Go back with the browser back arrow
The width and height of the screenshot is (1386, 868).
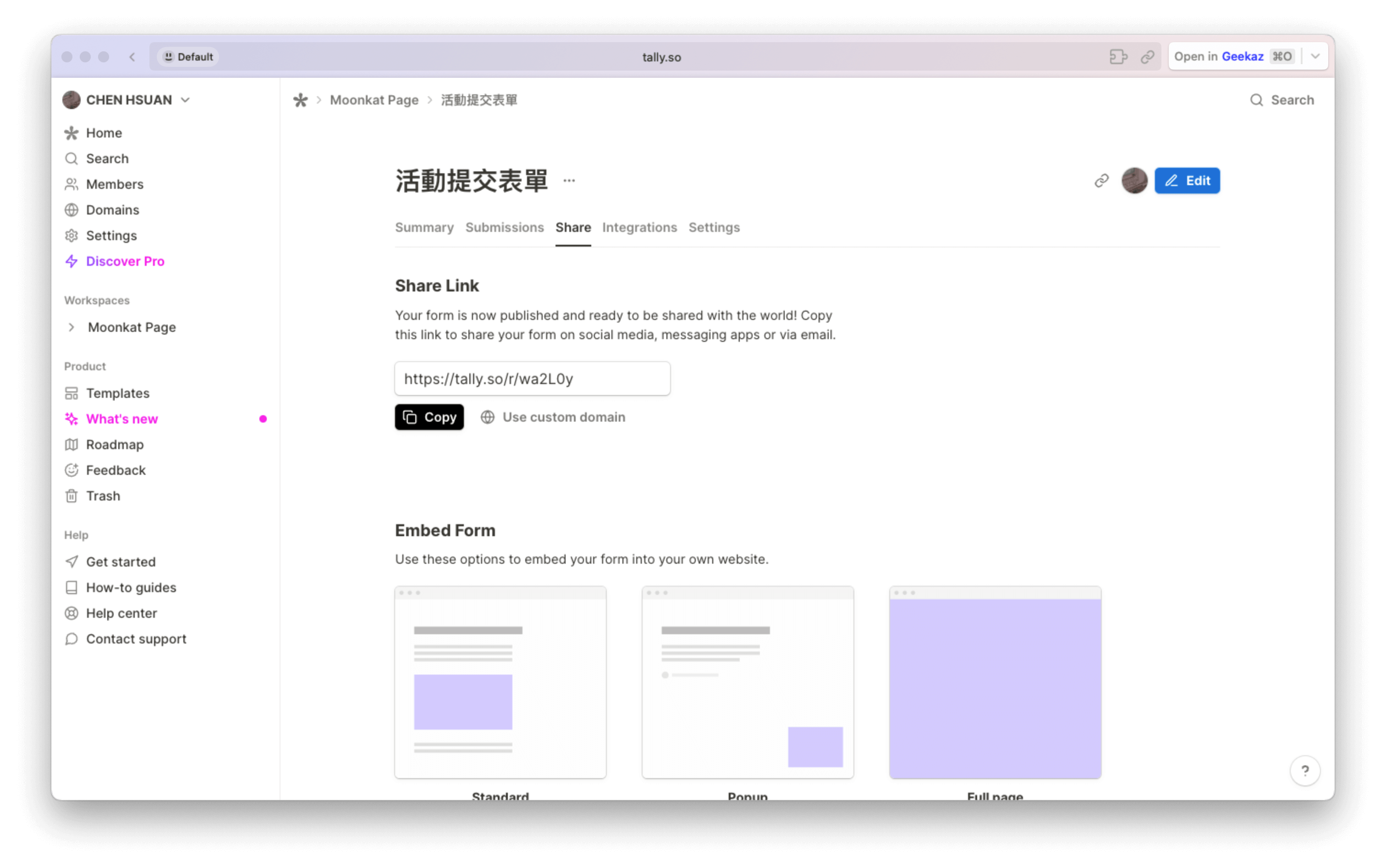[132, 56]
